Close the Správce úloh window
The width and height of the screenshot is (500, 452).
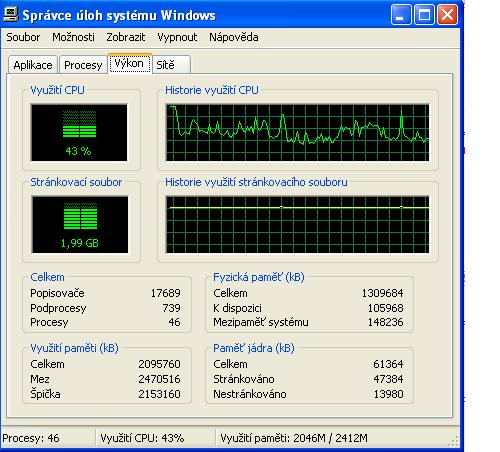coord(447,15)
